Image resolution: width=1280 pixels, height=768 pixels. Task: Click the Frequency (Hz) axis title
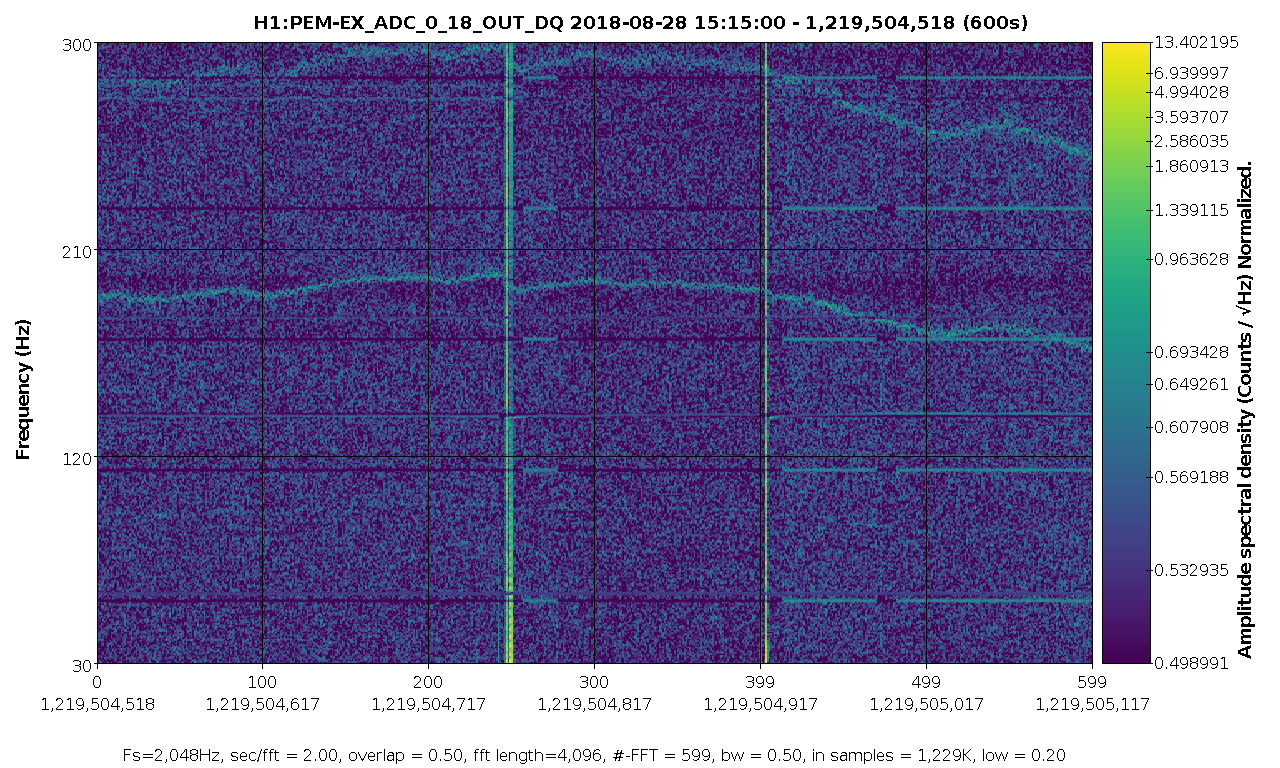(24, 390)
